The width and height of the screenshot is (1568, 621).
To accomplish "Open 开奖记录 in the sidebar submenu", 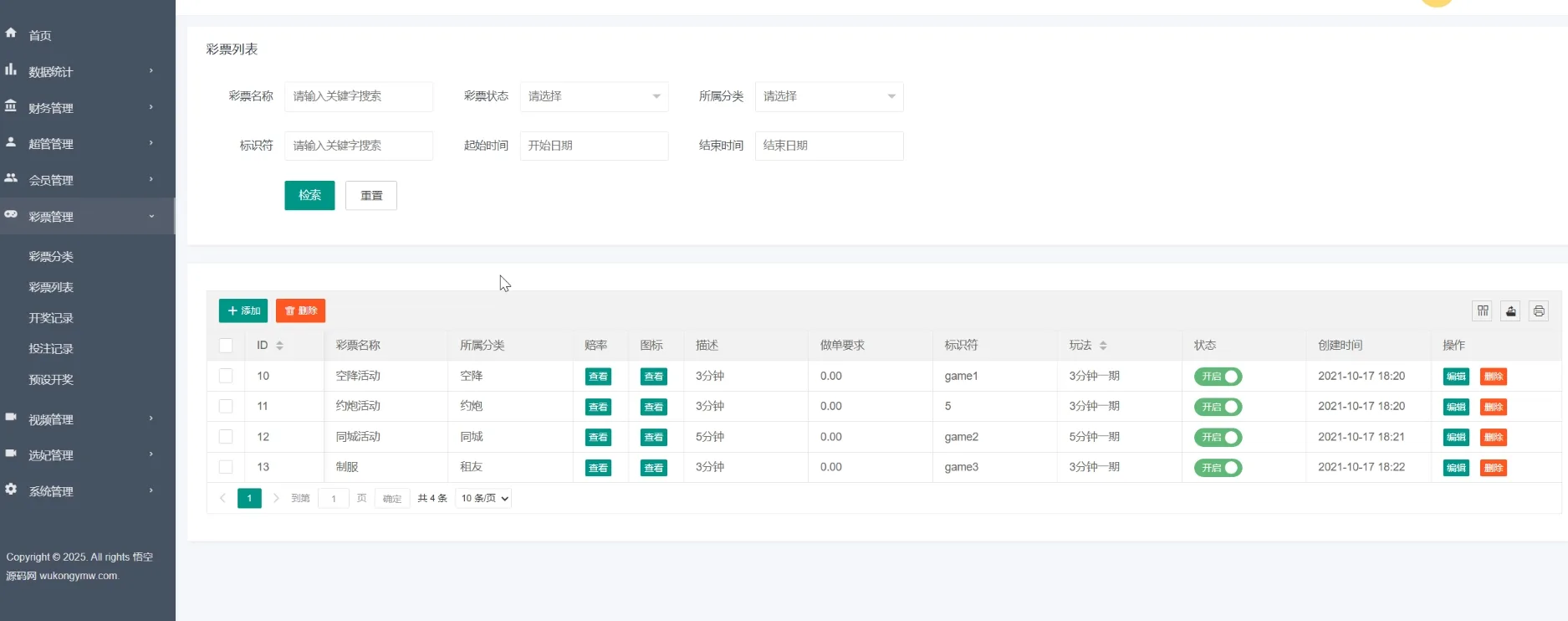I will tap(51, 318).
